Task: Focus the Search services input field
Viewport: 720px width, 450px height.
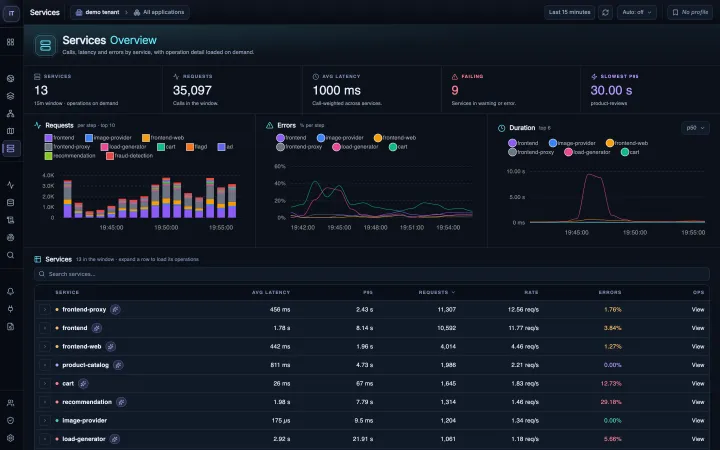Action: pyautogui.click(x=372, y=274)
